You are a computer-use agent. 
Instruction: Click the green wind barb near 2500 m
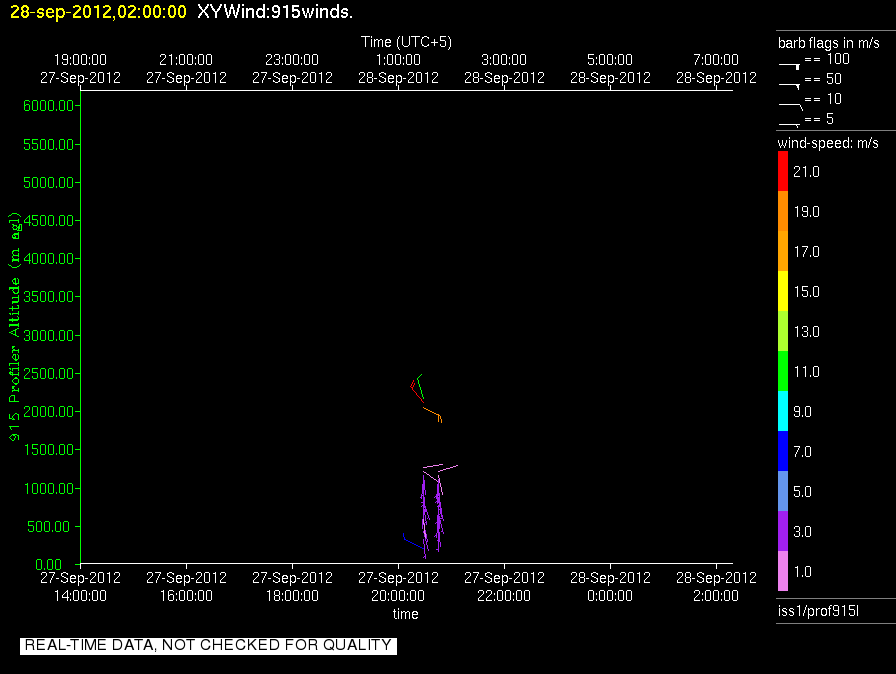(x=421, y=387)
